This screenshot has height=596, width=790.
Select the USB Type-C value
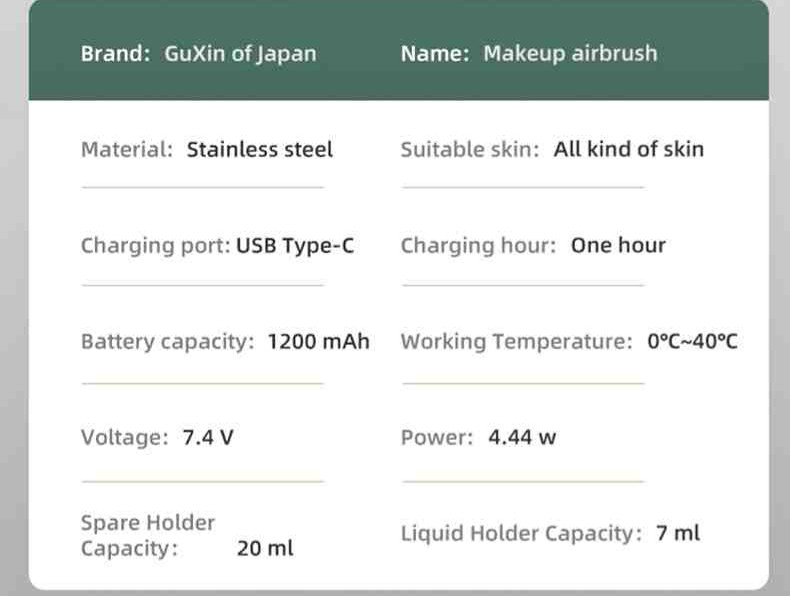(x=295, y=246)
